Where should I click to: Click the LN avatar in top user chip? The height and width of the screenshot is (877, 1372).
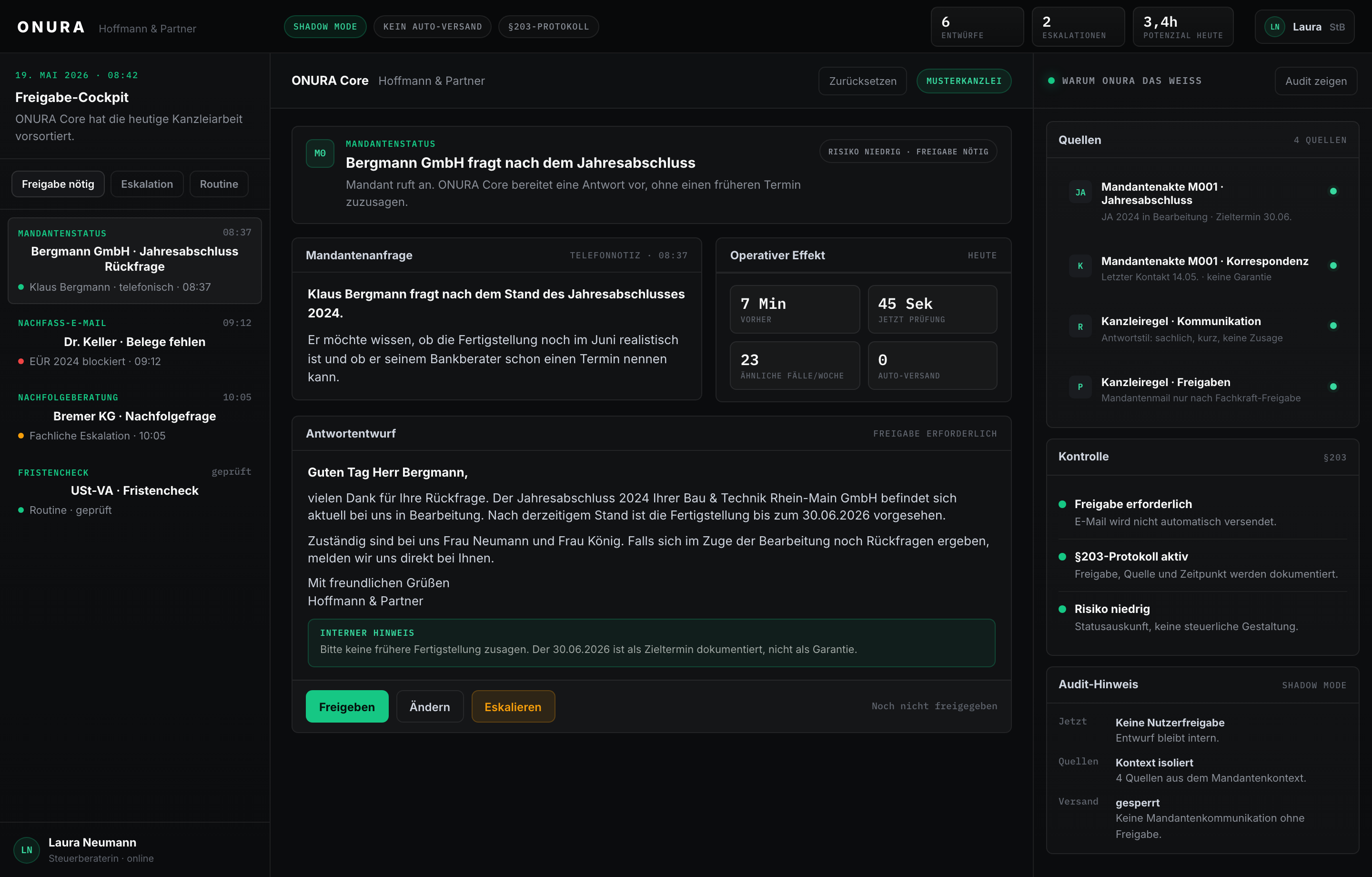point(1274,27)
